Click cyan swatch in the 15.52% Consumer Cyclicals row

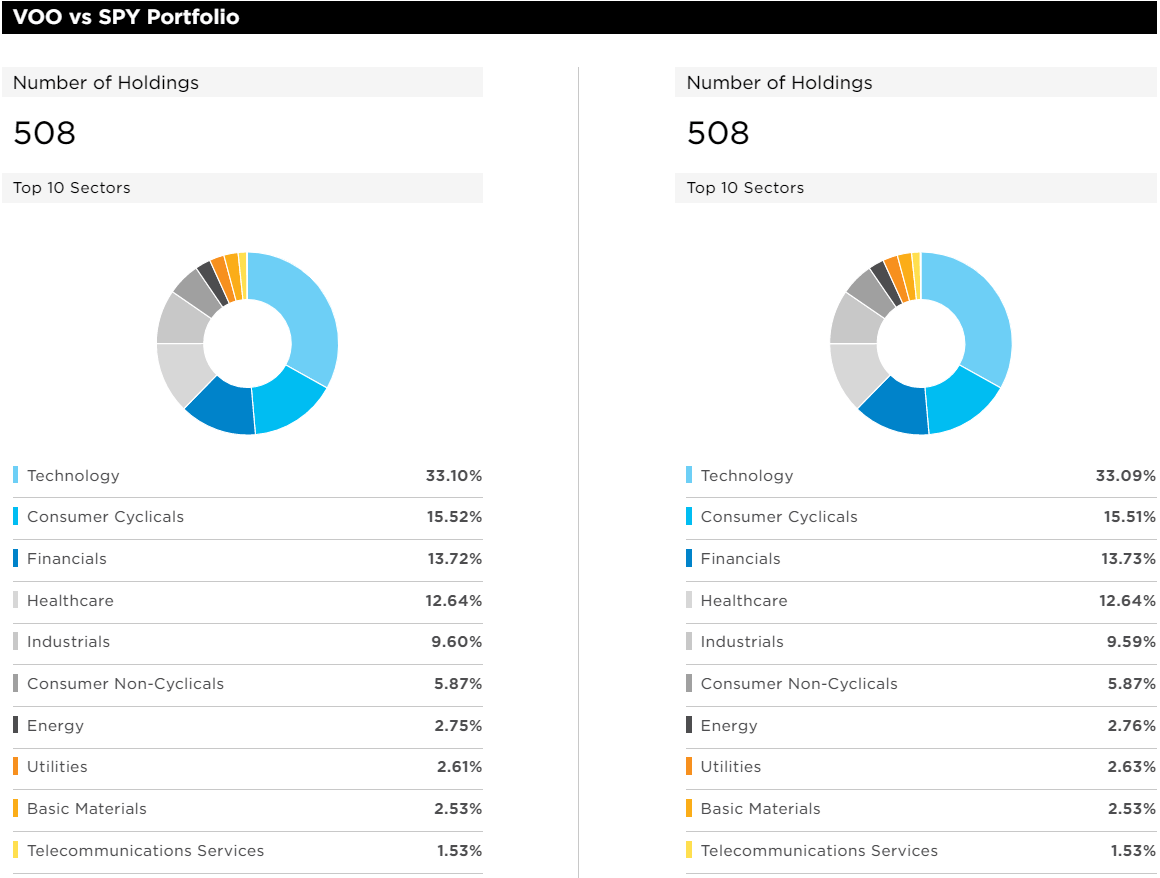click(x=16, y=516)
